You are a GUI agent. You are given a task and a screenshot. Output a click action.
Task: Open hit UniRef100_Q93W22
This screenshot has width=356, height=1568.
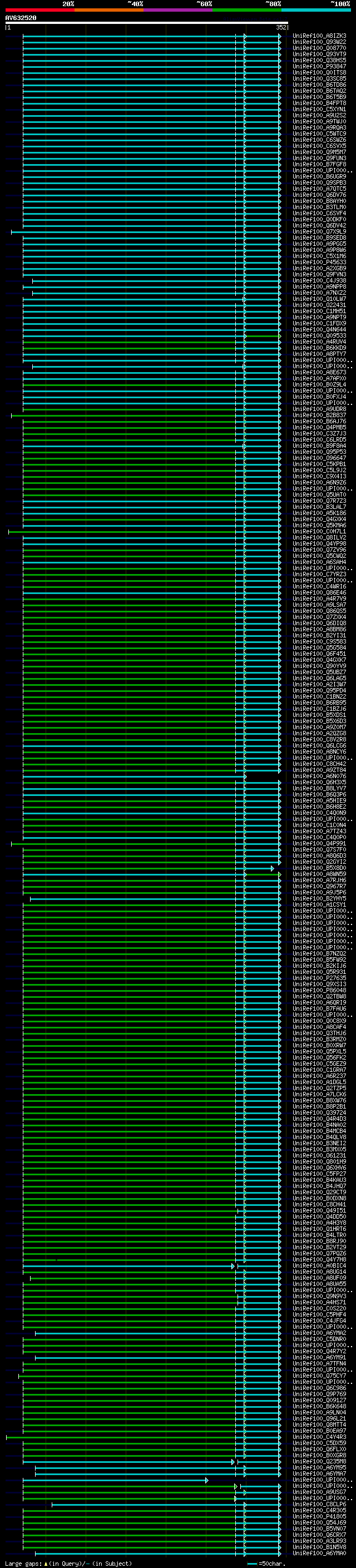tap(319, 42)
